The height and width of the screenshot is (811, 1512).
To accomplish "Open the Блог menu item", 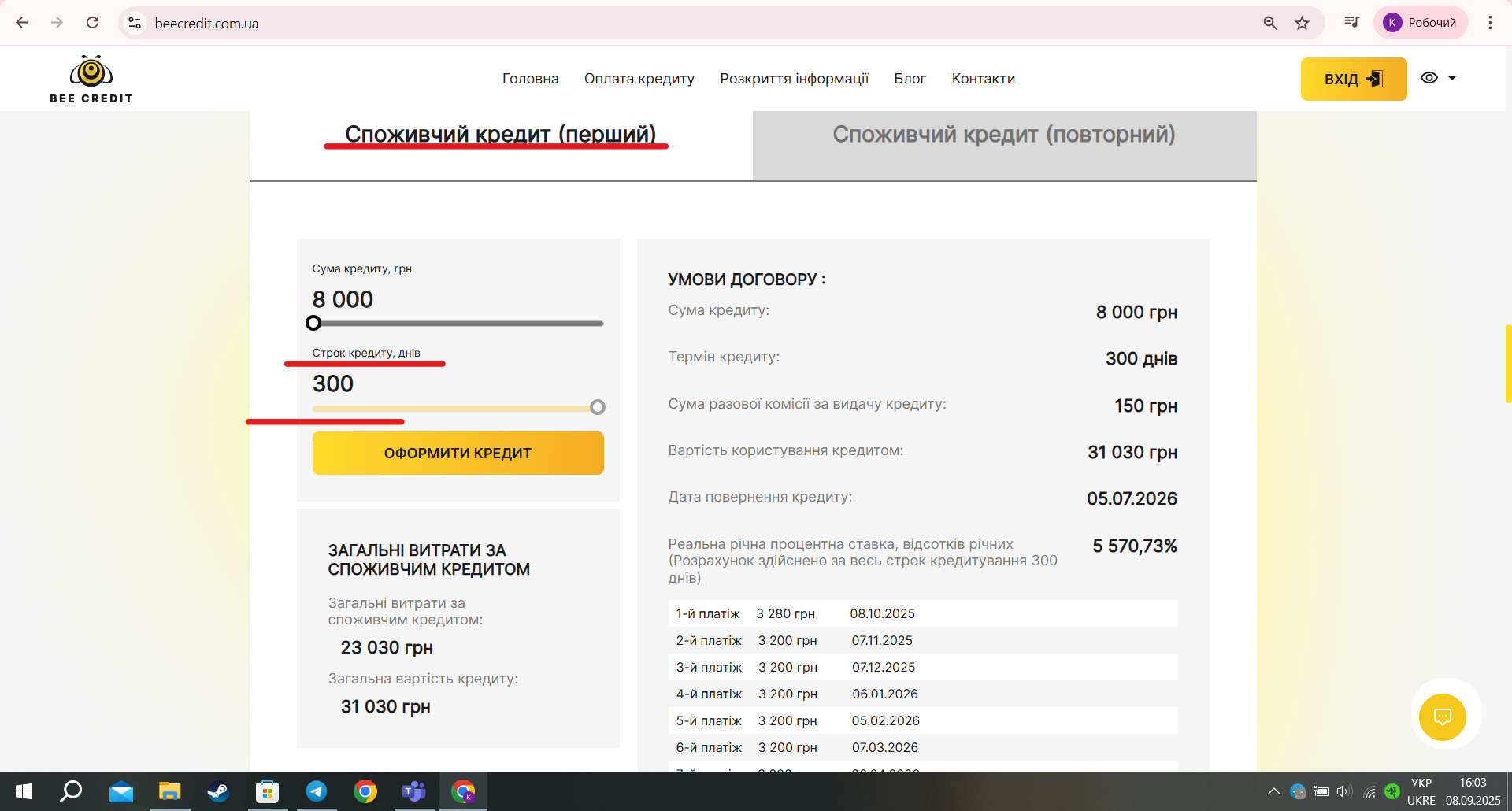I will (910, 79).
